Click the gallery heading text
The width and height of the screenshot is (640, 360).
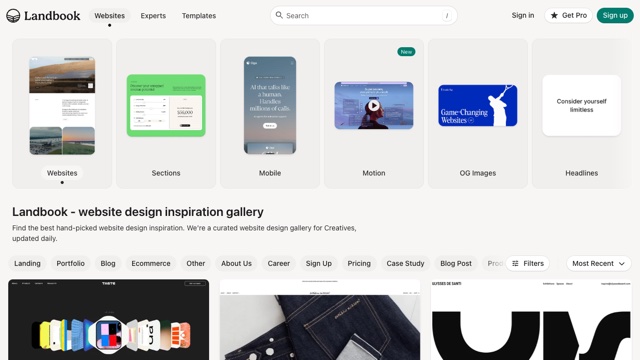[138, 212]
